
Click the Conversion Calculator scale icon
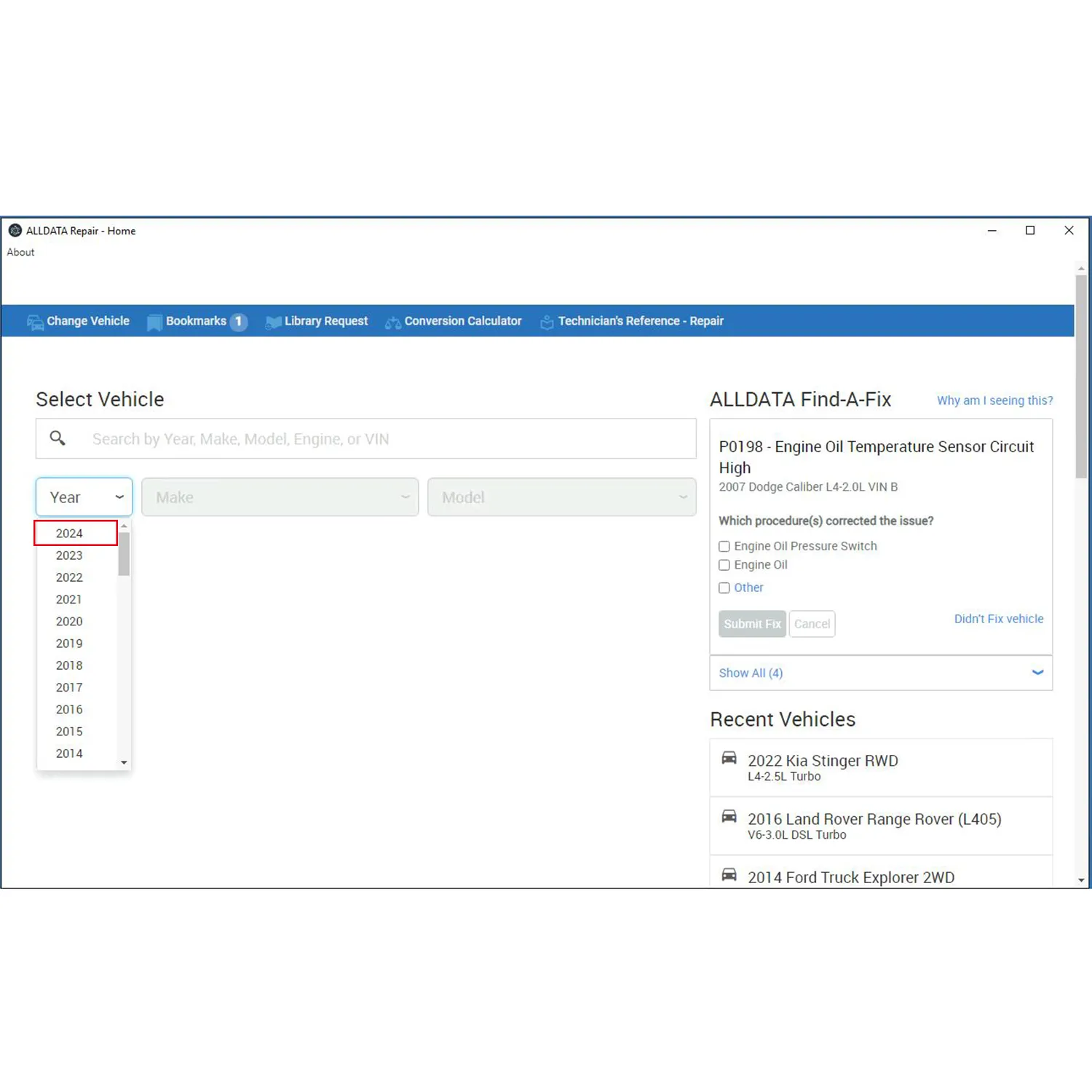[393, 323]
